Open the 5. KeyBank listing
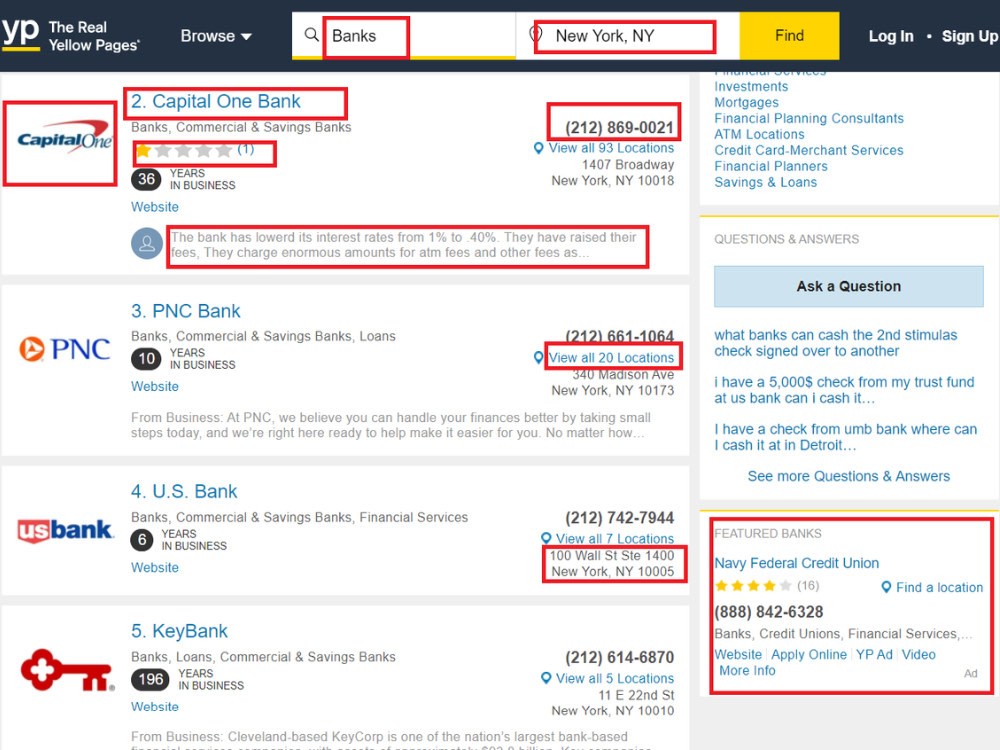 [x=179, y=631]
